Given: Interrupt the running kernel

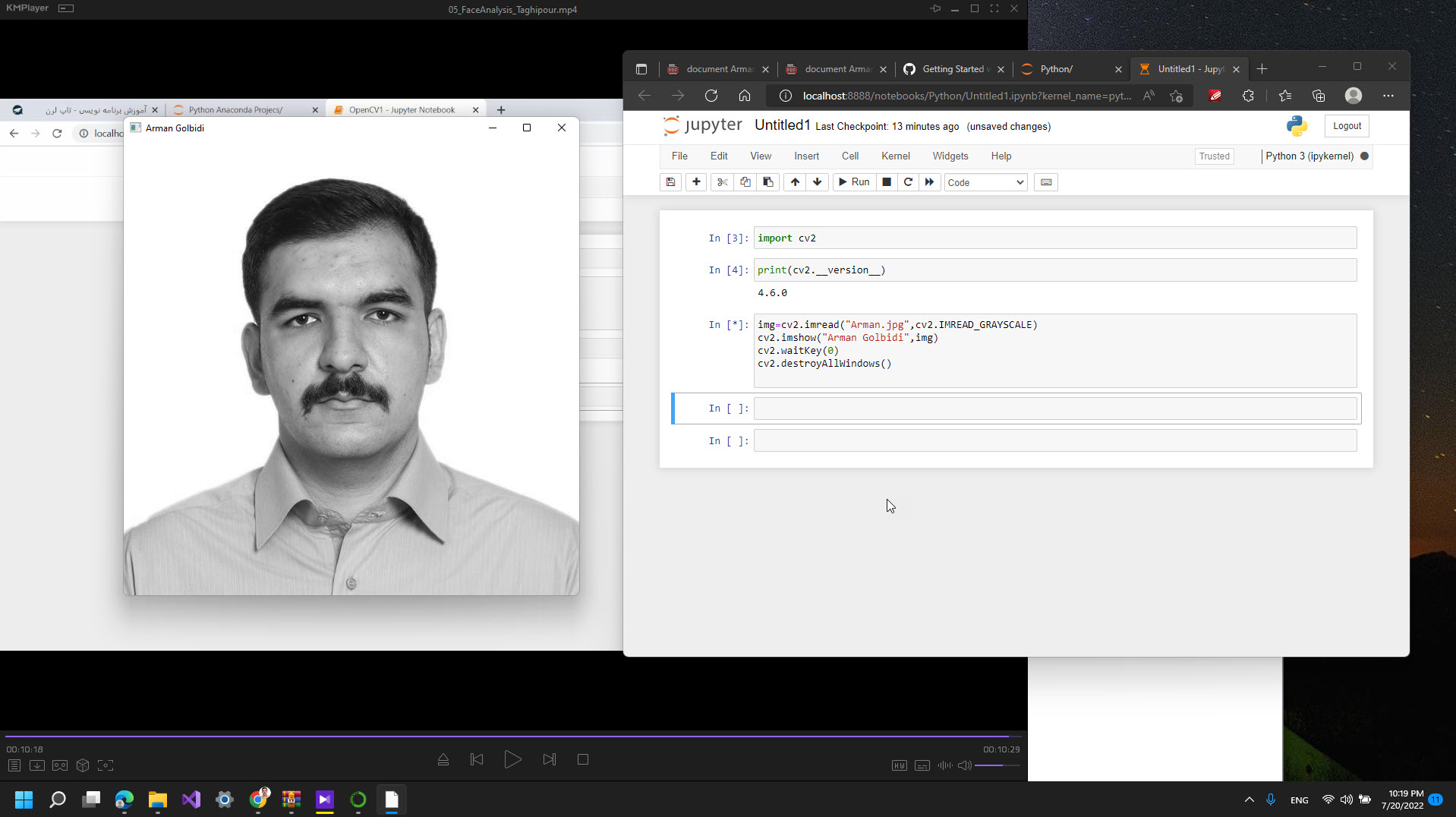Looking at the screenshot, I should click(886, 182).
